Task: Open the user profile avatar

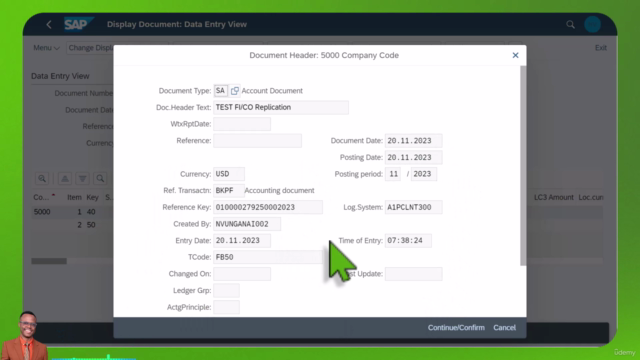Action: 592,24
